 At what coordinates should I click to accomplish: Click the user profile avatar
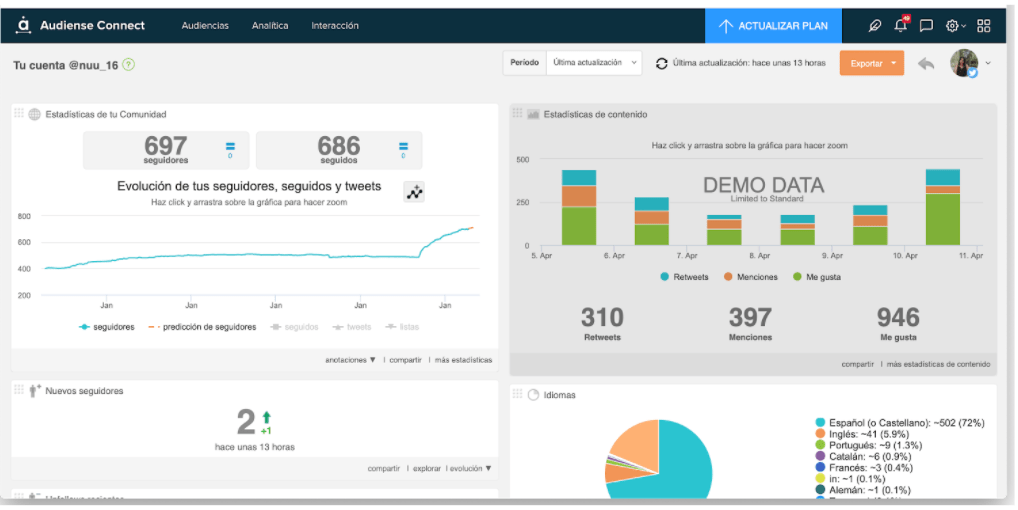click(x=964, y=64)
